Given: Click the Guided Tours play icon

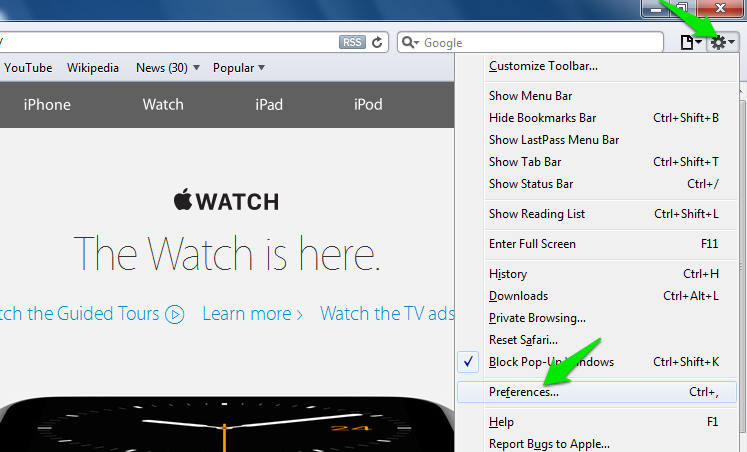Looking at the screenshot, I should (x=175, y=314).
